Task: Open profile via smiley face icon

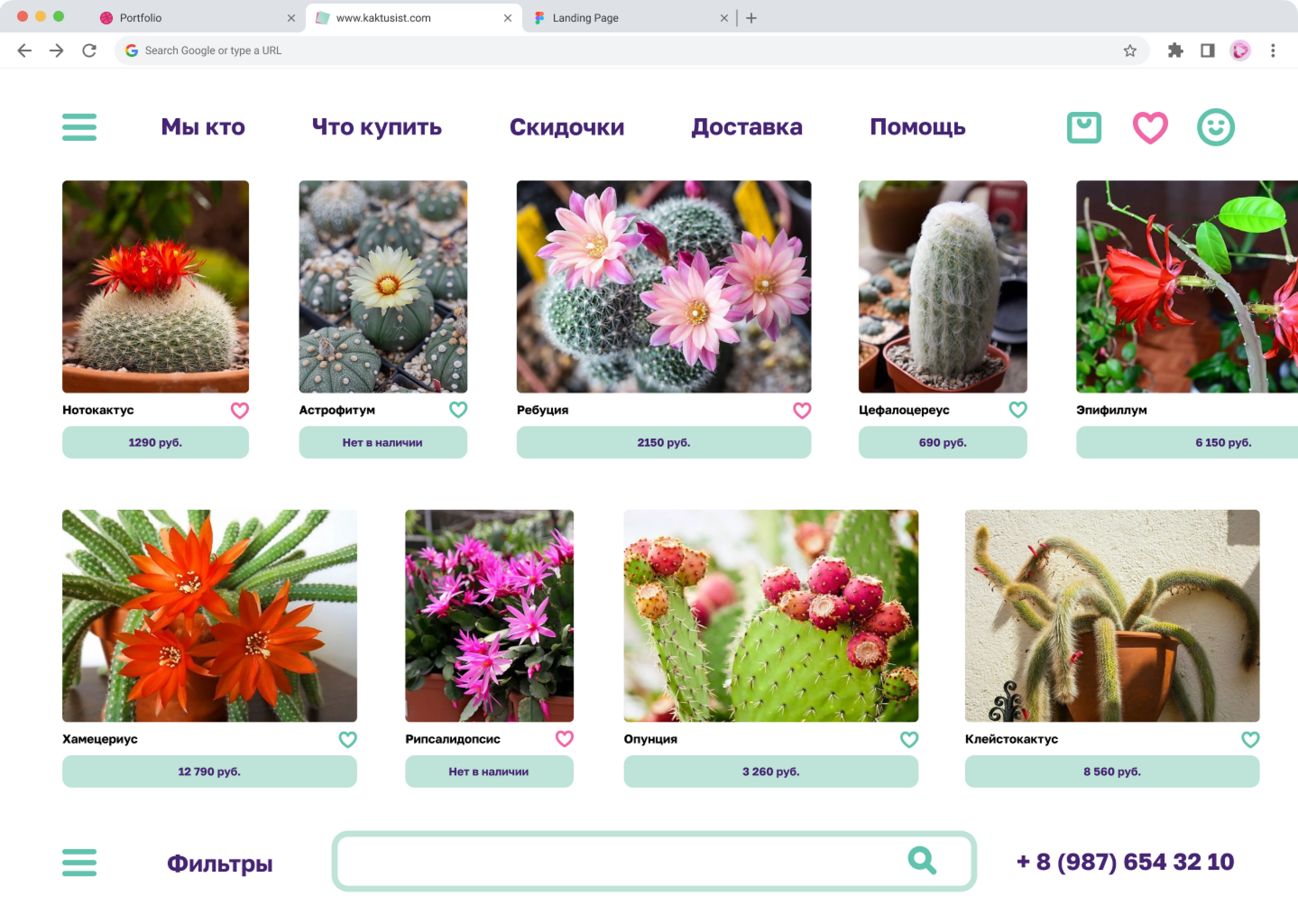Action: (x=1216, y=127)
